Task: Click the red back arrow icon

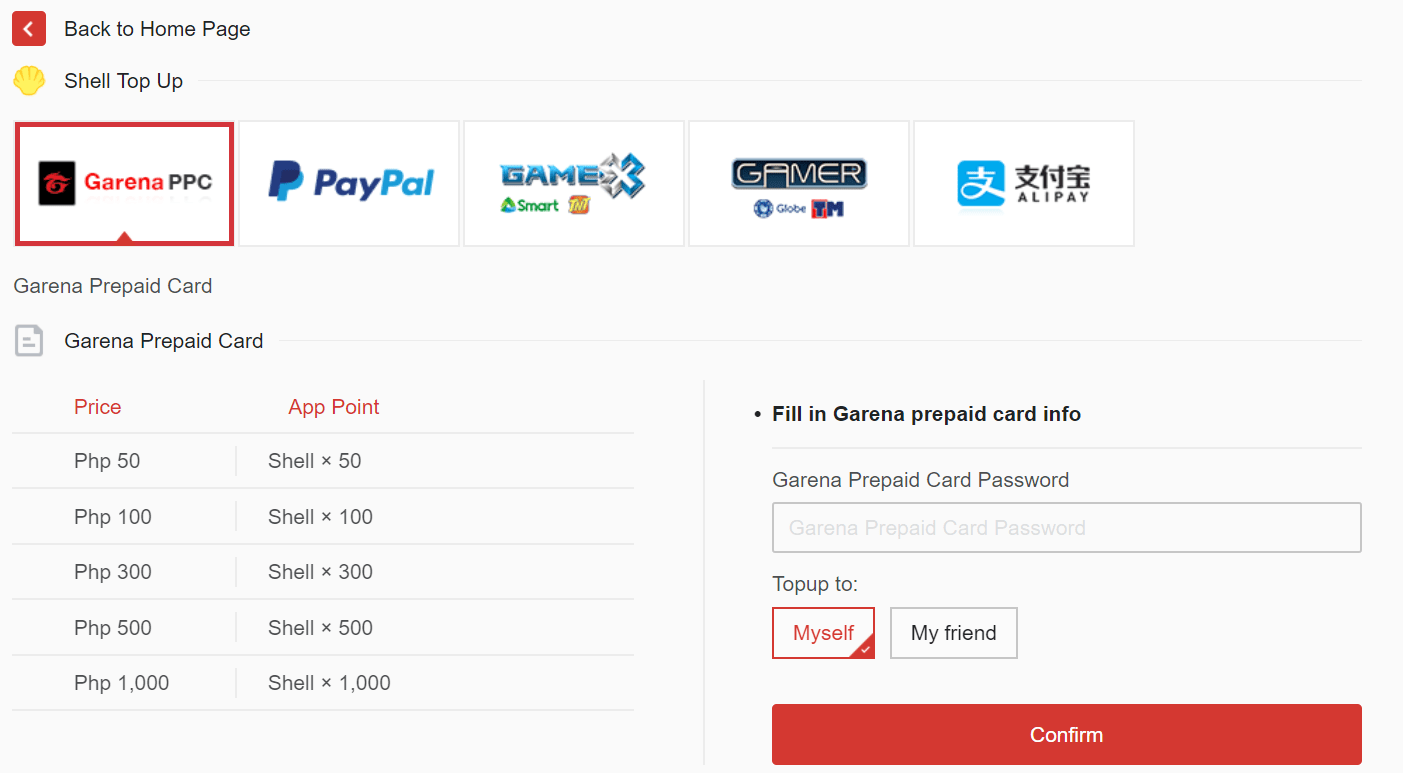Action: 28,28
